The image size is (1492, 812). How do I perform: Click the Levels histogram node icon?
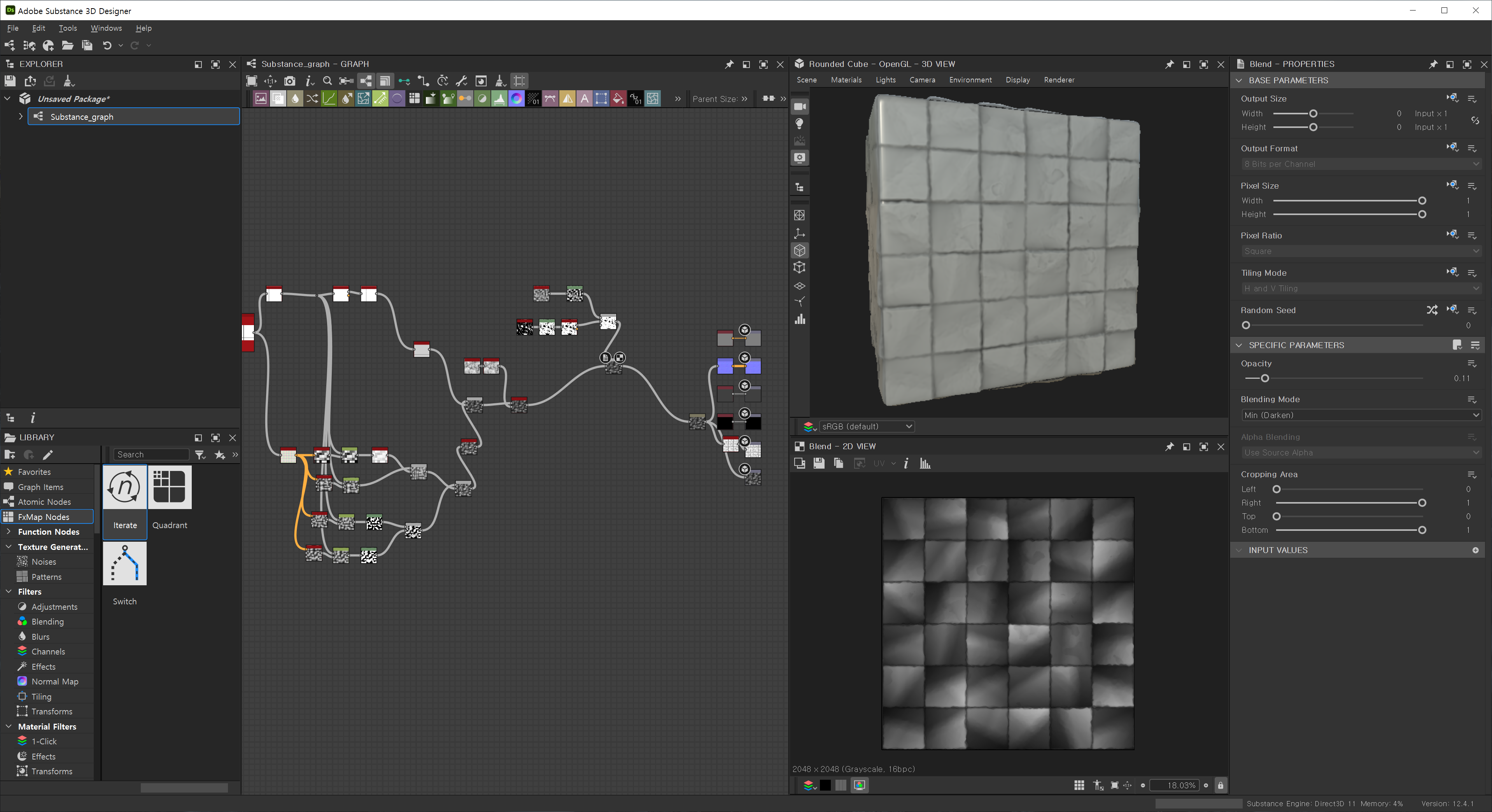[499, 98]
